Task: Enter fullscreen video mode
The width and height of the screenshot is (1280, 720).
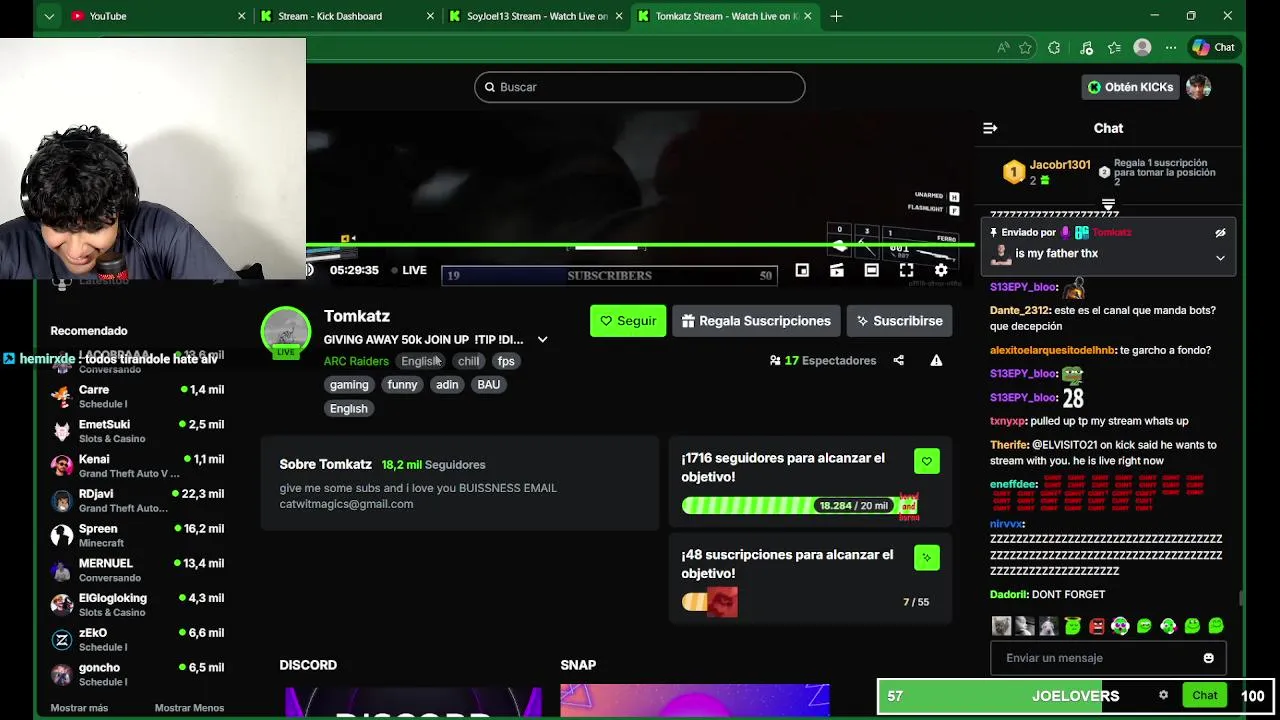Action: (x=906, y=270)
